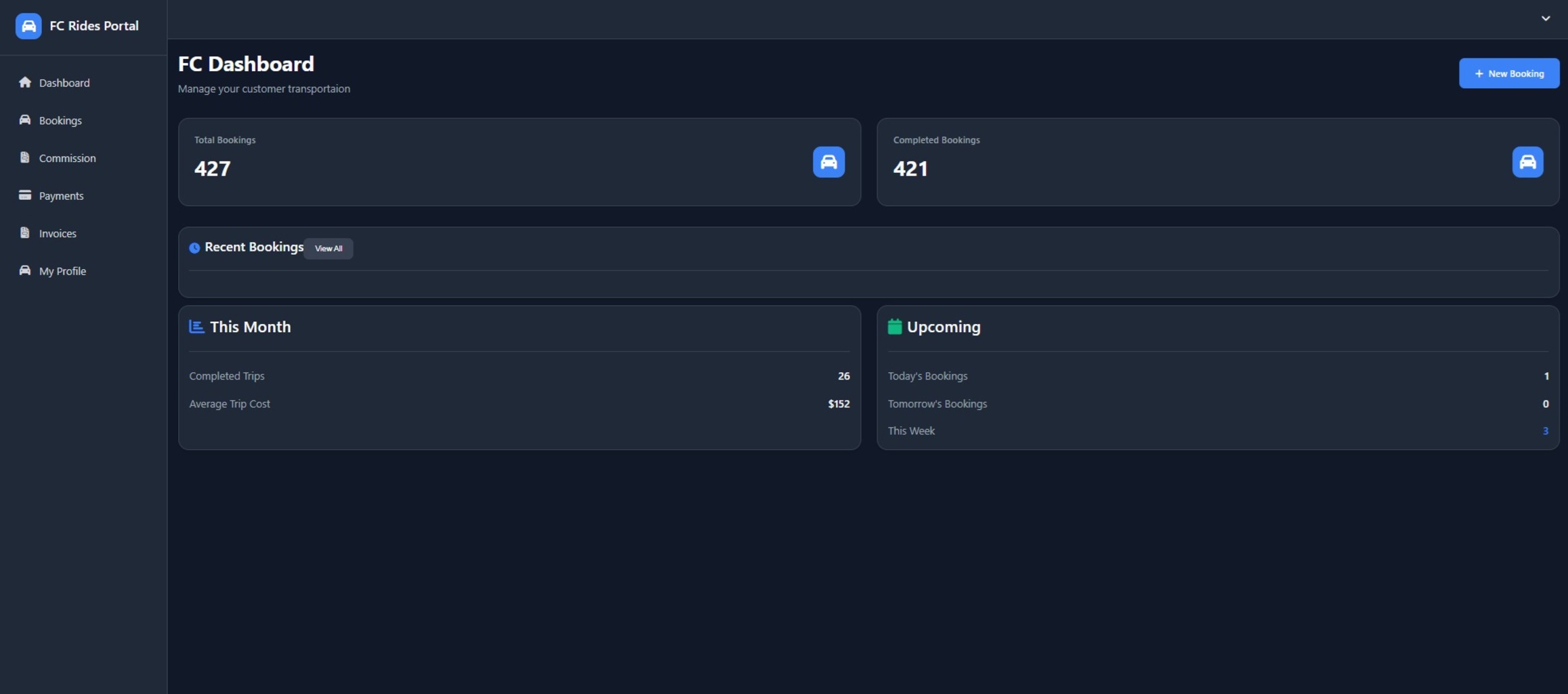Click the My Profile sidebar icon

pos(25,270)
